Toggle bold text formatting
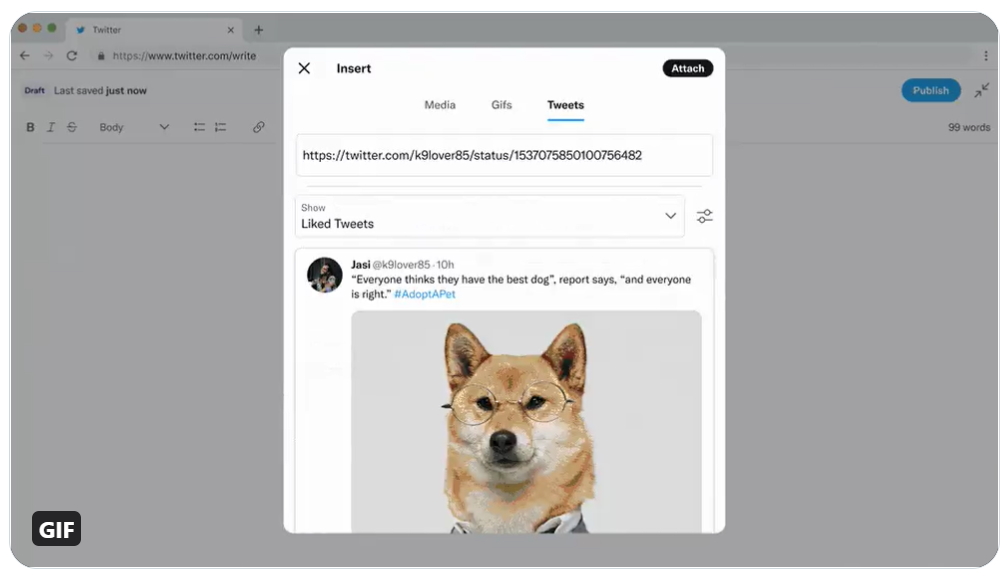The height and width of the screenshot is (579, 1007). pyautogui.click(x=30, y=127)
